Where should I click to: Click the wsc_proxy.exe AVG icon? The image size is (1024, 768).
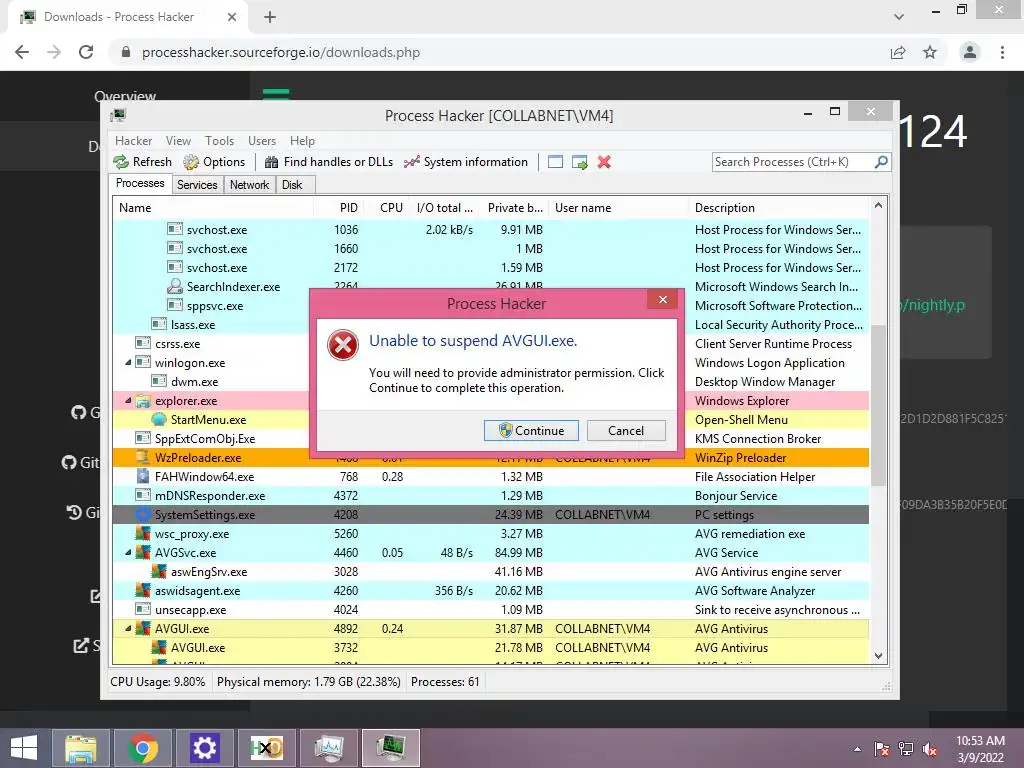(x=143, y=534)
